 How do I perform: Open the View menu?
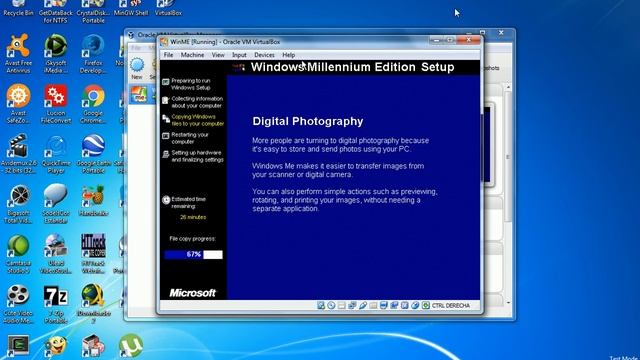(x=218, y=55)
